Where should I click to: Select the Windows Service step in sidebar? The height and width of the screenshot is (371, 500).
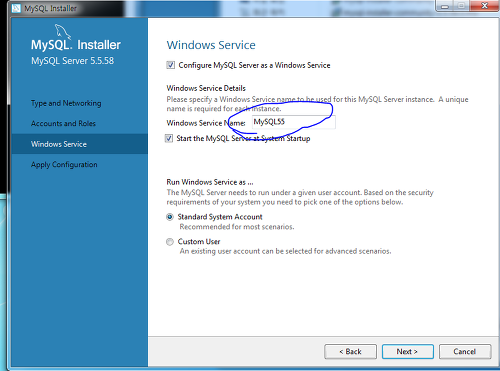79,144
